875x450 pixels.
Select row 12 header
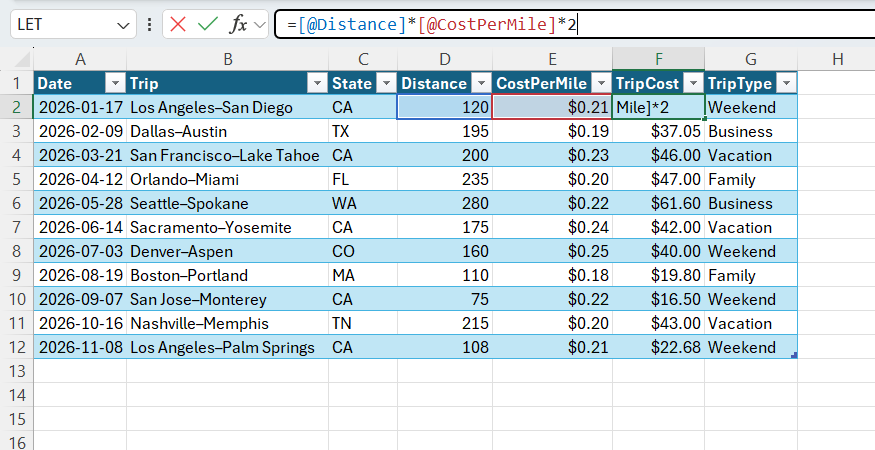coord(17,347)
